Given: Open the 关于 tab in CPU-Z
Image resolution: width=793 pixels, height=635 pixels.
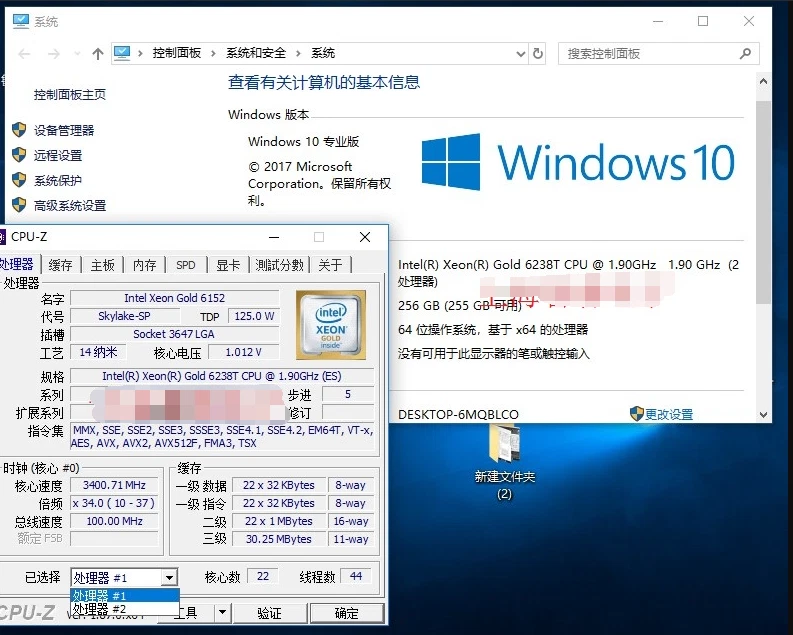Looking at the screenshot, I should (x=331, y=265).
